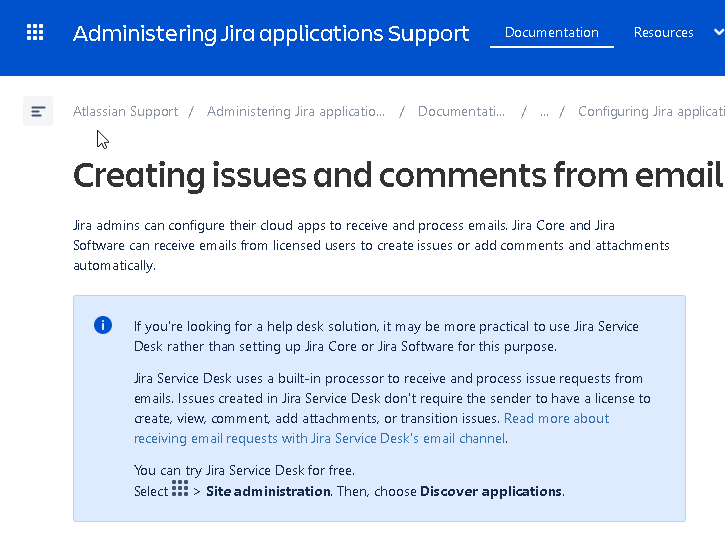Expand the Resources dropdown chevron
This screenshot has width=725, height=542.
(x=719, y=32)
